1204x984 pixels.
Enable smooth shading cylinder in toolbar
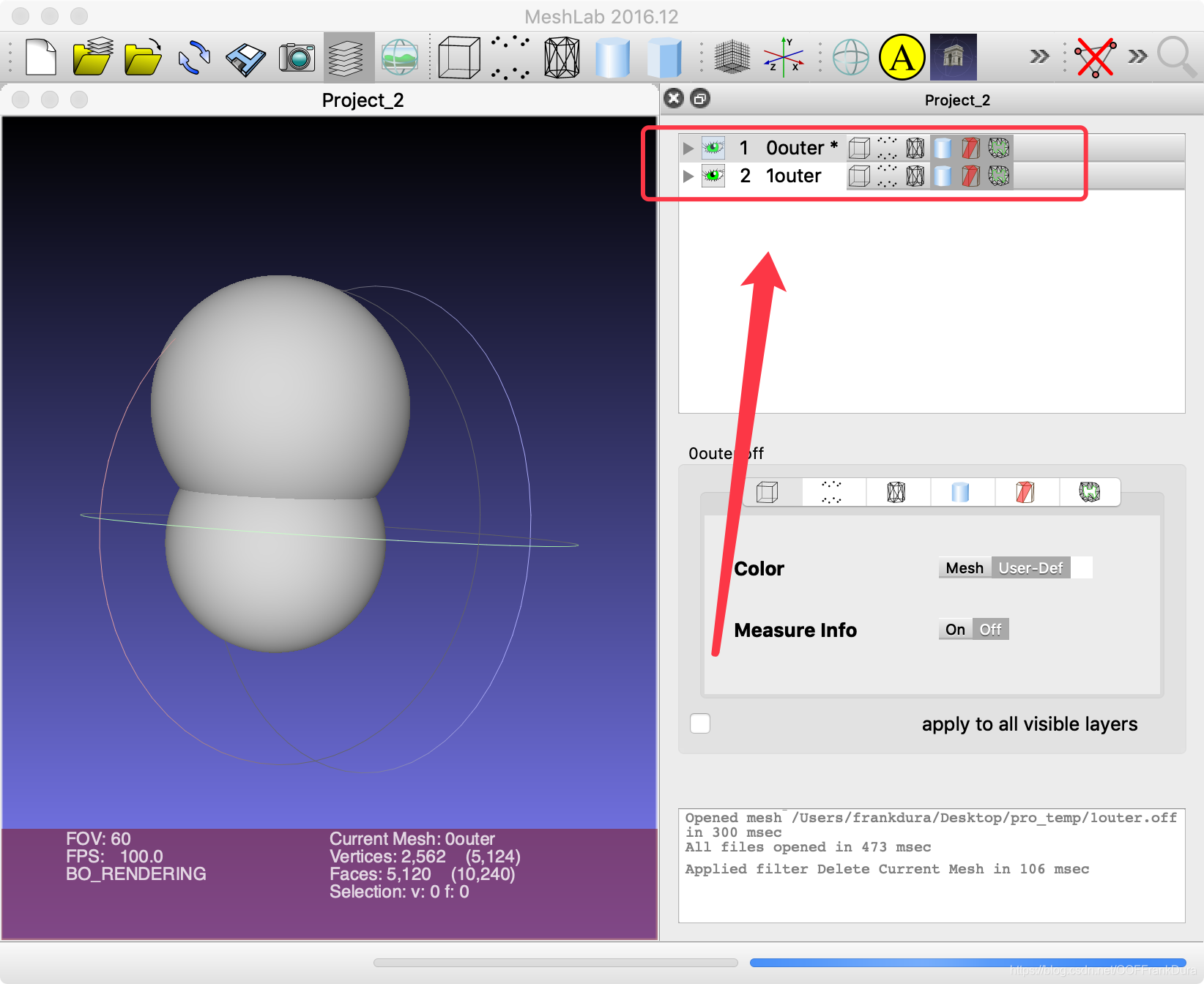(x=612, y=57)
